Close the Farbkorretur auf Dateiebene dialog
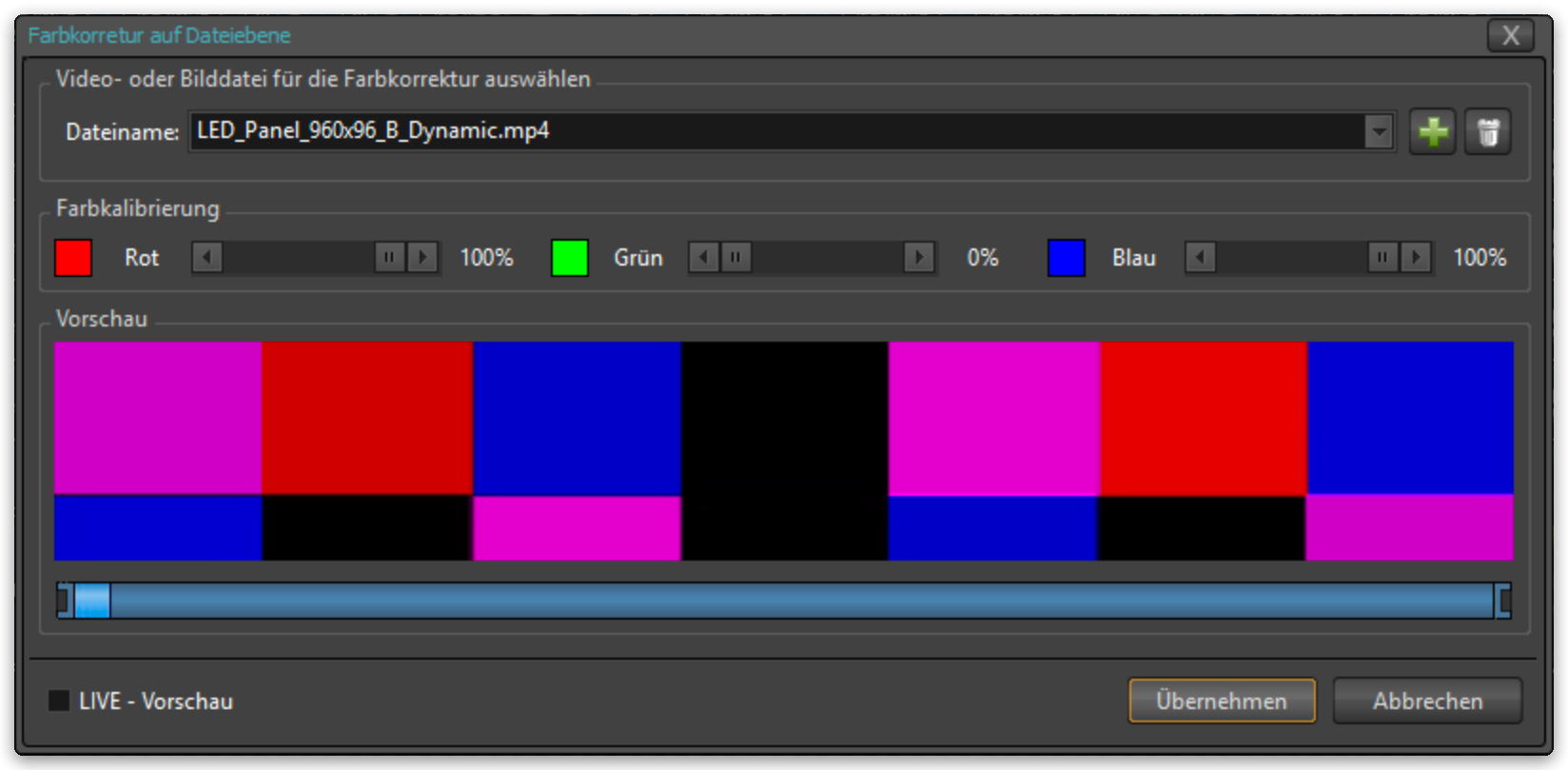1568x770 pixels. [1511, 36]
